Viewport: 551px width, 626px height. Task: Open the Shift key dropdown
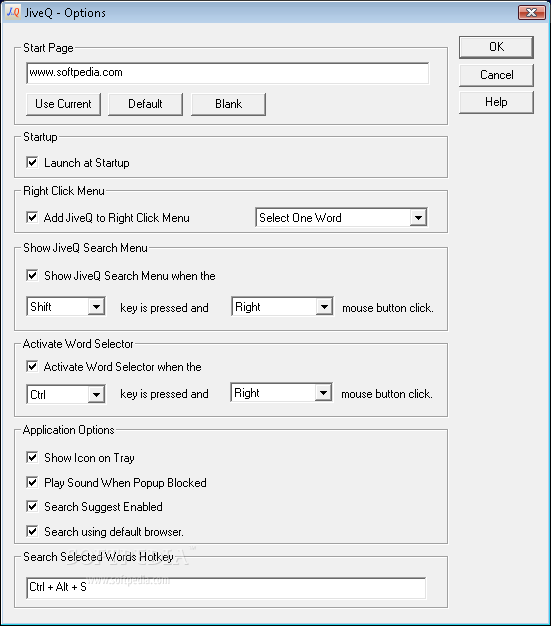coord(66,307)
